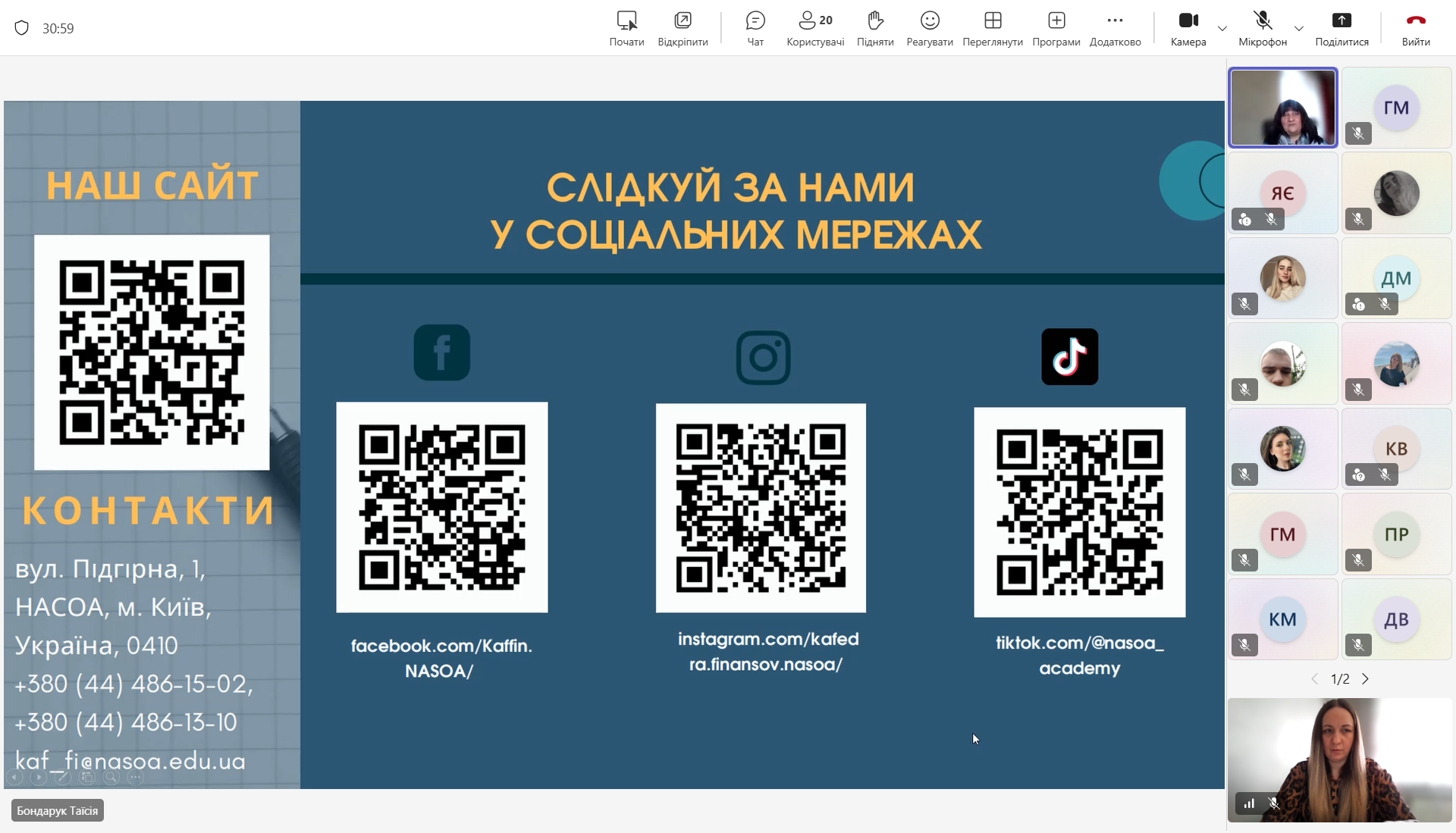This screenshot has width=1456, height=833.
Task: Expand microphone device options arrow
Action: (x=1299, y=29)
